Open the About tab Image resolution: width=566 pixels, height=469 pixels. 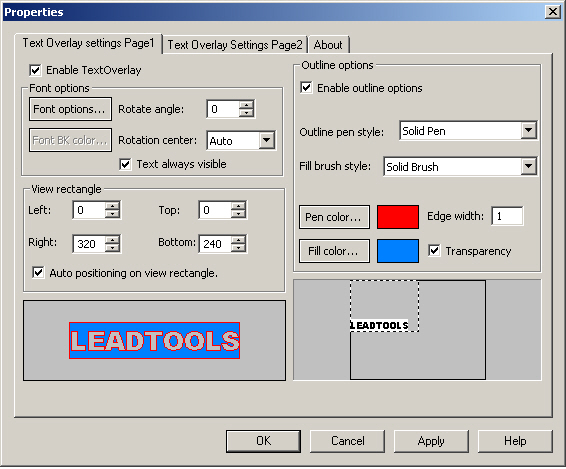328,45
